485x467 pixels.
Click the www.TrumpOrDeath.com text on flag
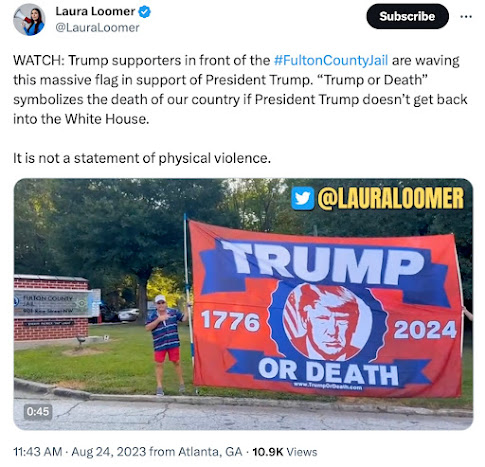click(x=327, y=386)
